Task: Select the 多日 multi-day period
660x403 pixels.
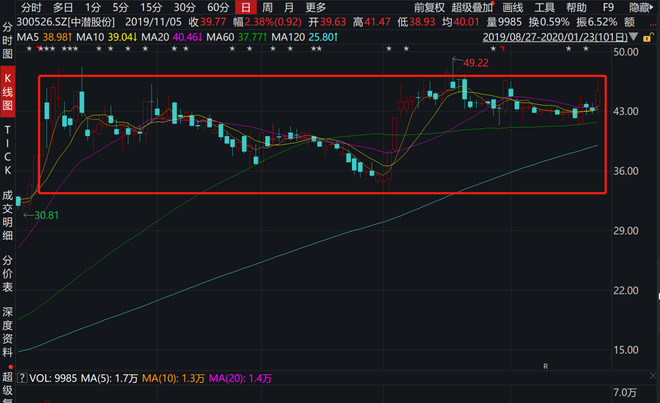Action: tap(63, 7)
